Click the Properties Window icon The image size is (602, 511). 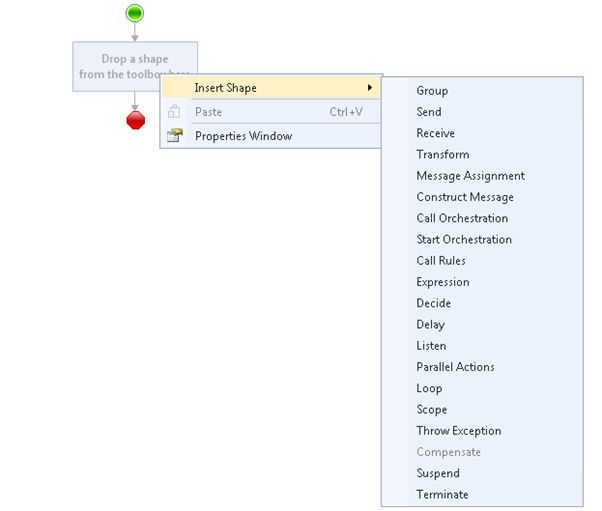174,136
